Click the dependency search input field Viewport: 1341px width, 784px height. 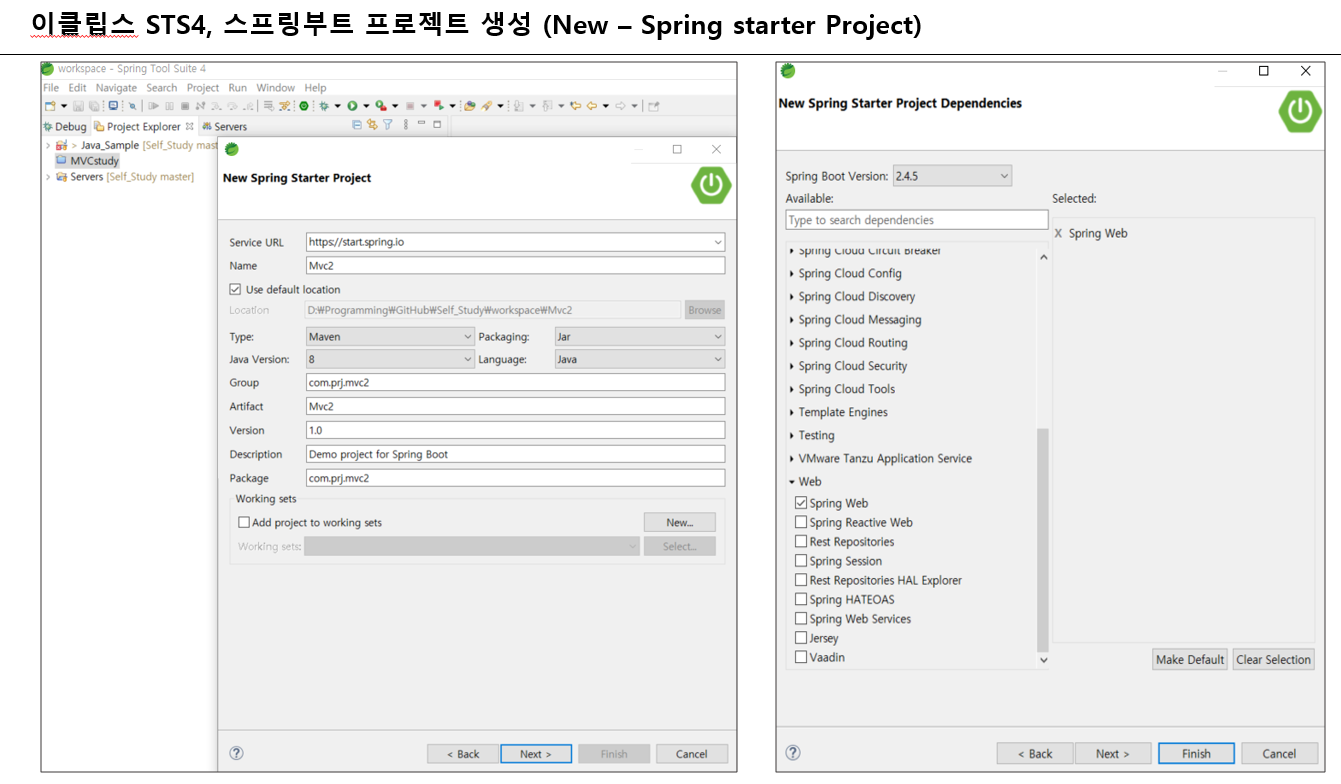pyautogui.click(x=917, y=220)
